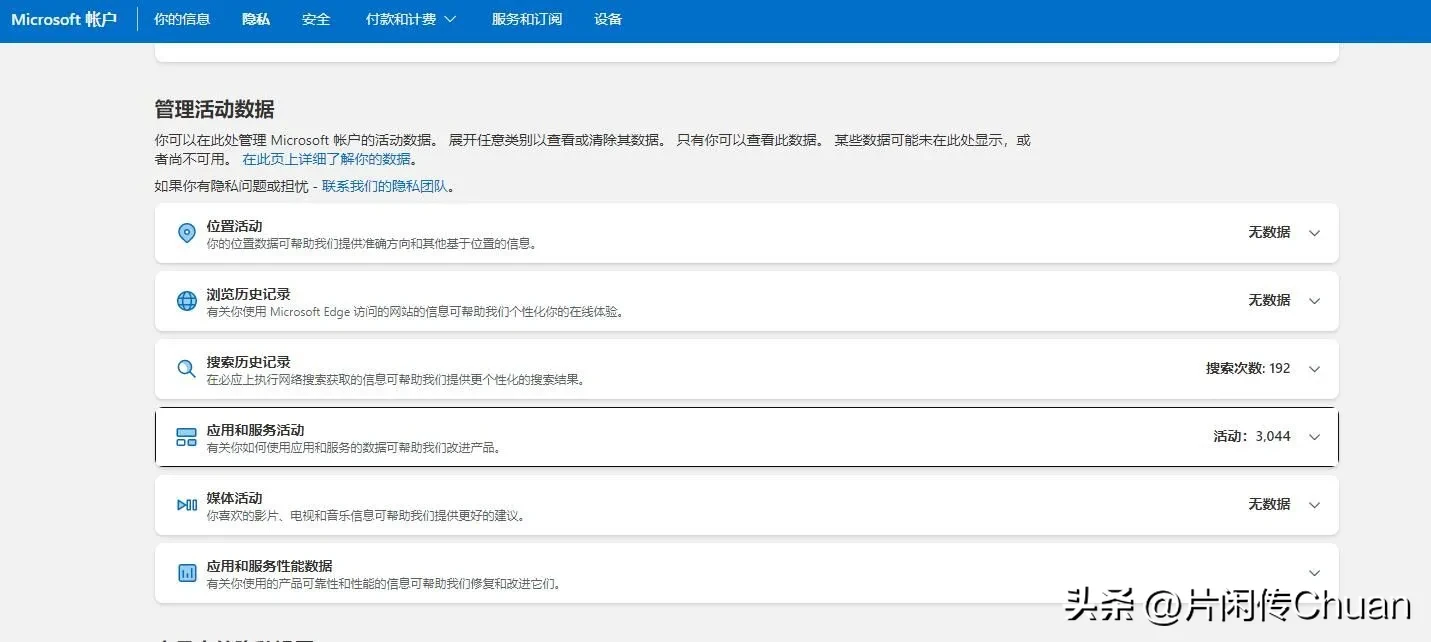
Task: Click the 搜索历史记录 title
Action: 249,362
